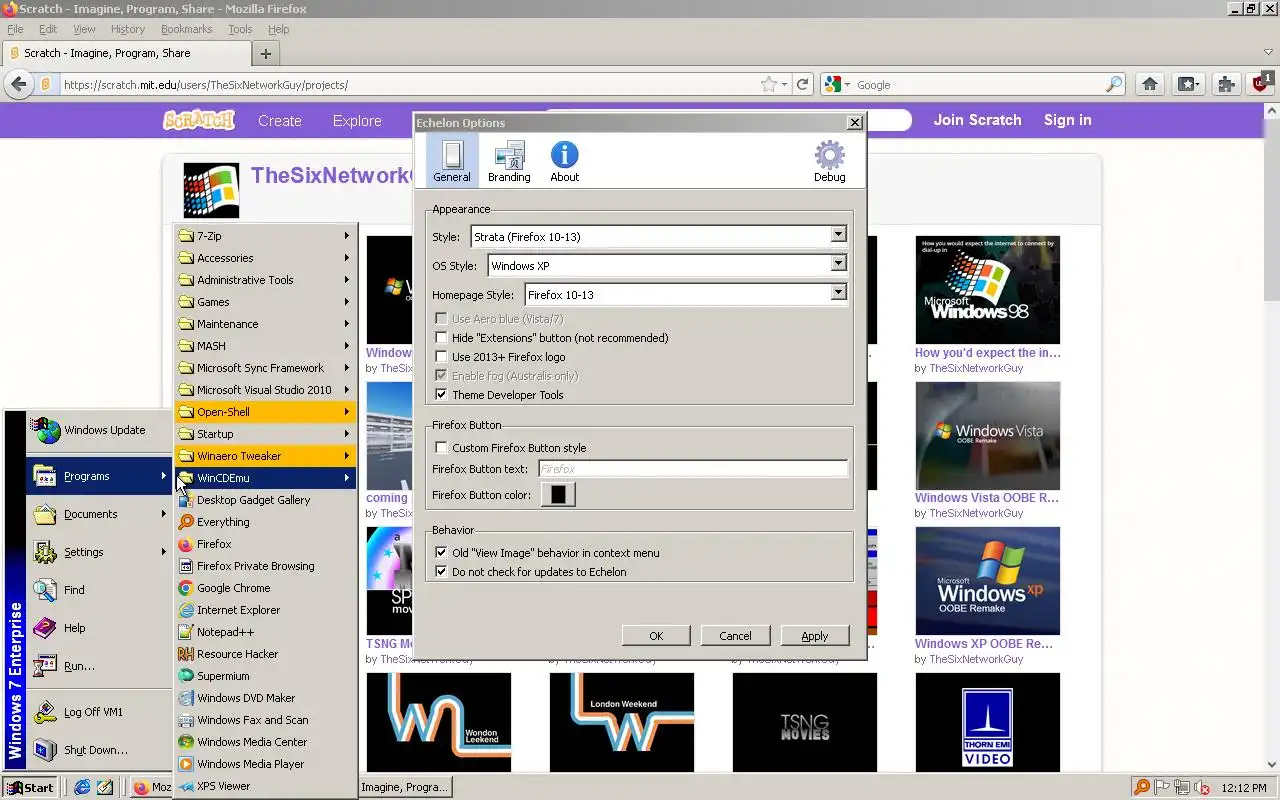Click the Sign in link on Scratch

(1068, 120)
